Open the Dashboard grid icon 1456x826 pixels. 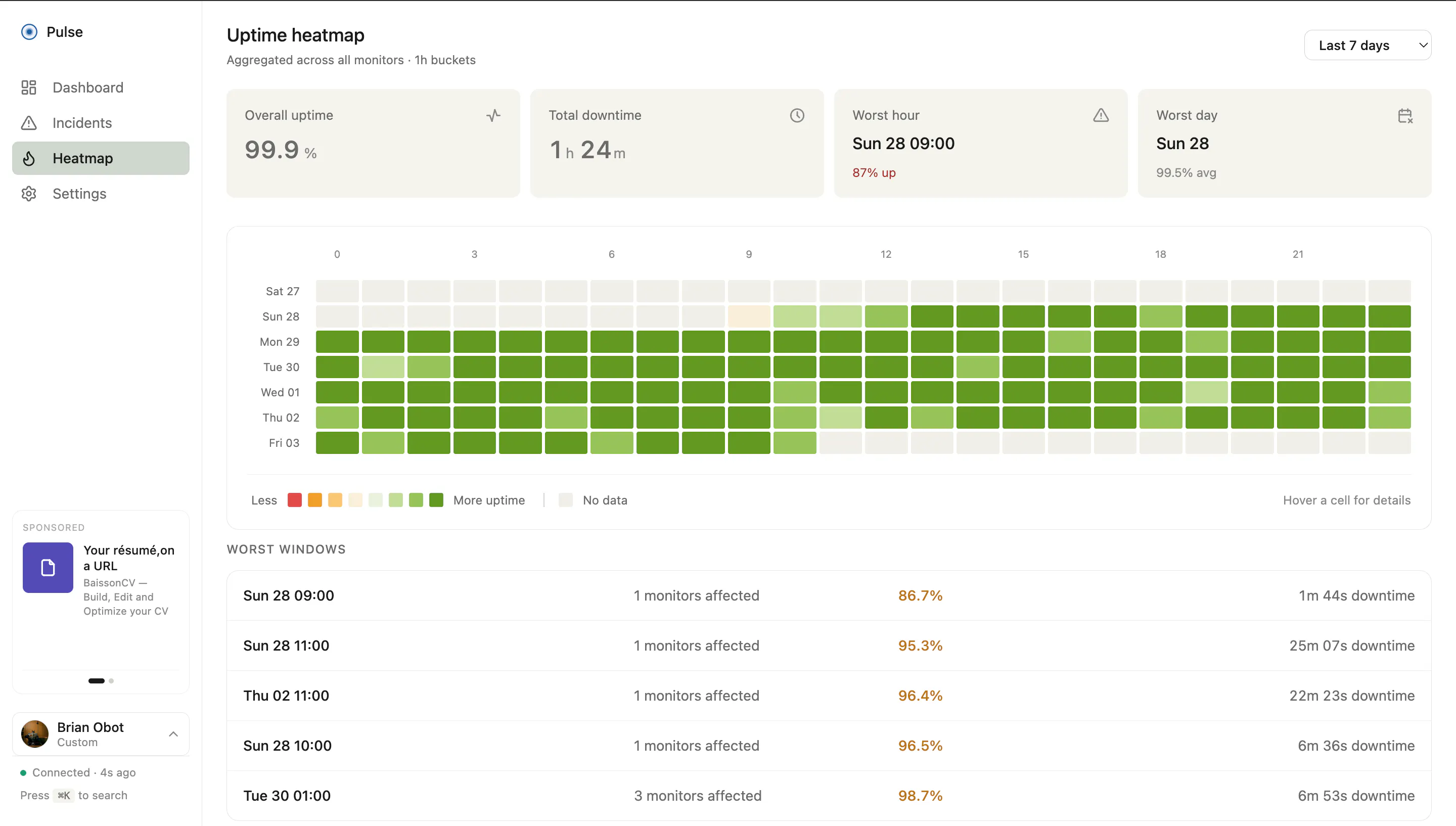point(29,87)
